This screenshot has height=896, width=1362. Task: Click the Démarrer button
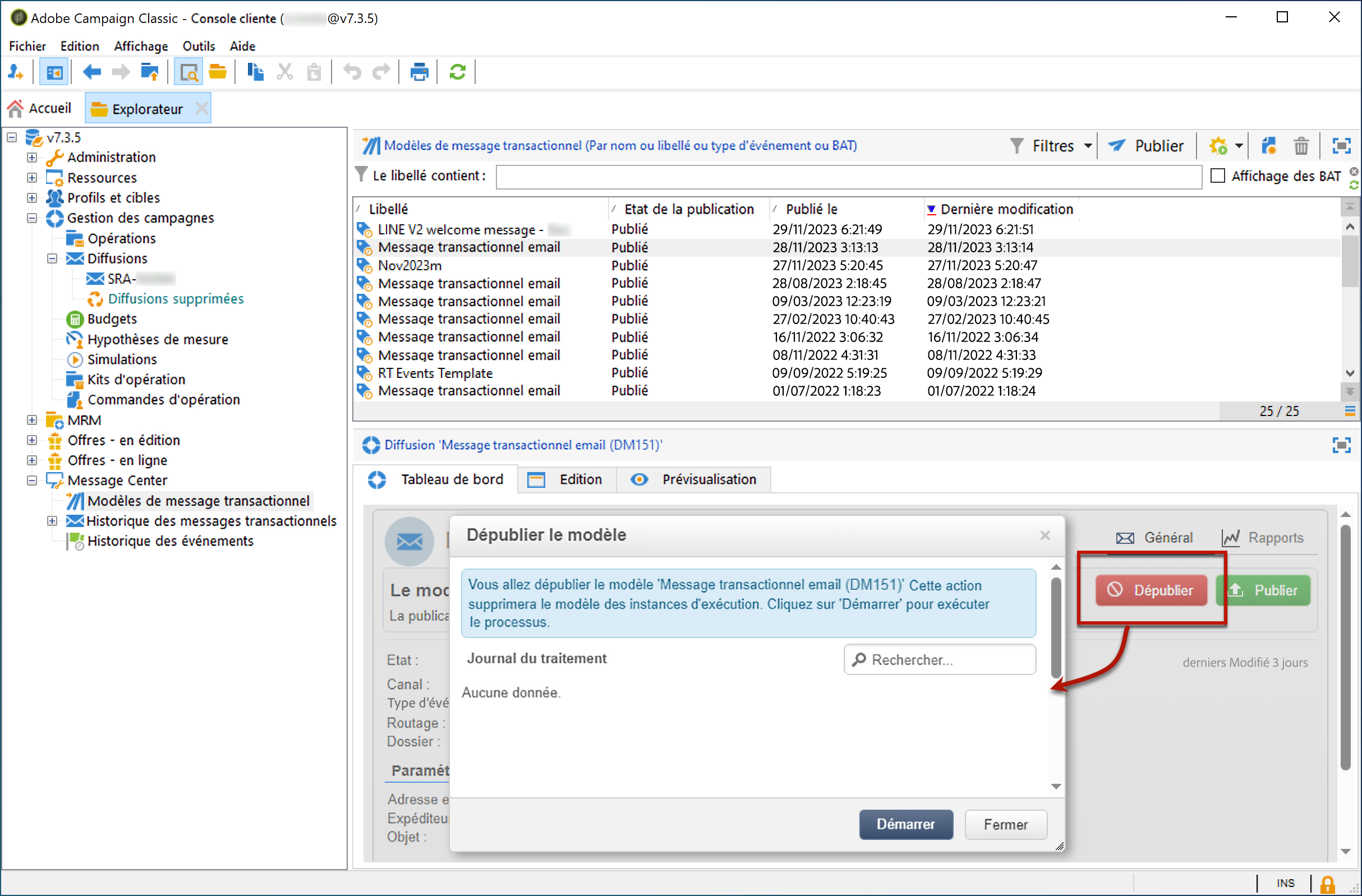click(905, 824)
